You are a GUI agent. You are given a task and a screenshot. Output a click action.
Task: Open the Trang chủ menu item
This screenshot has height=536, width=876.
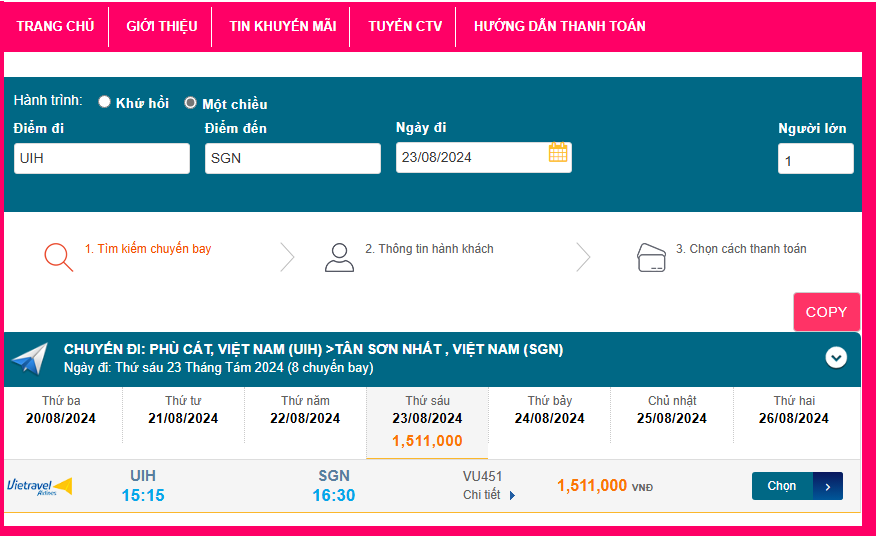pyautogui.click(x=55, y=26)
